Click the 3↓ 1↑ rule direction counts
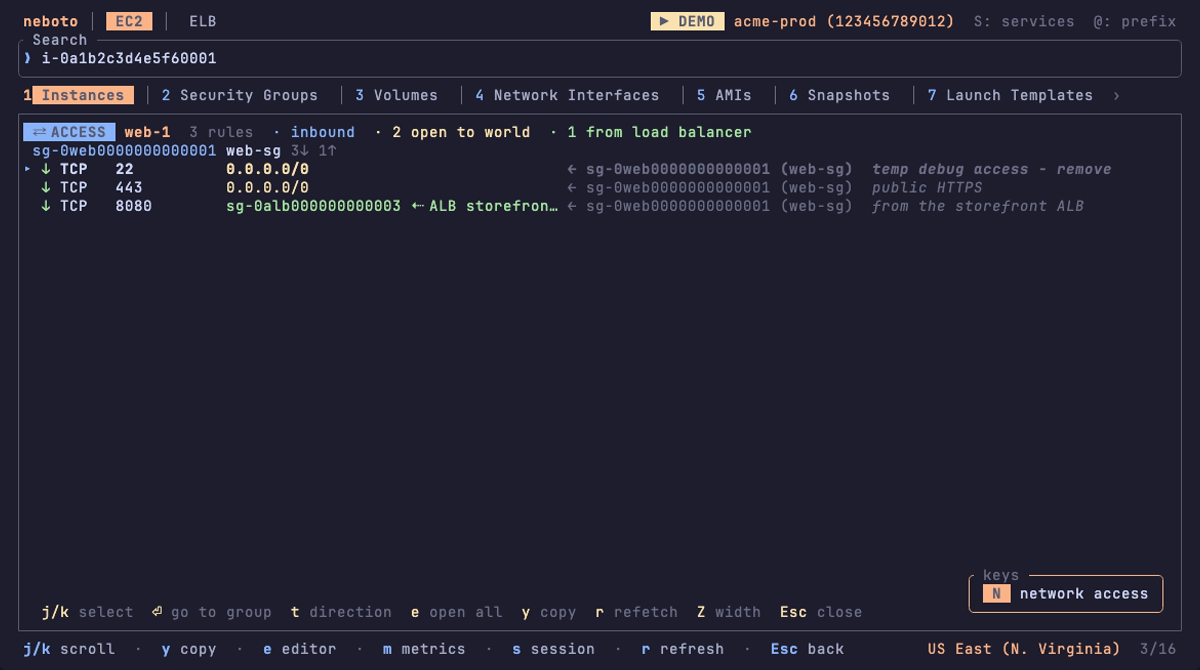 tap(313, 151)
